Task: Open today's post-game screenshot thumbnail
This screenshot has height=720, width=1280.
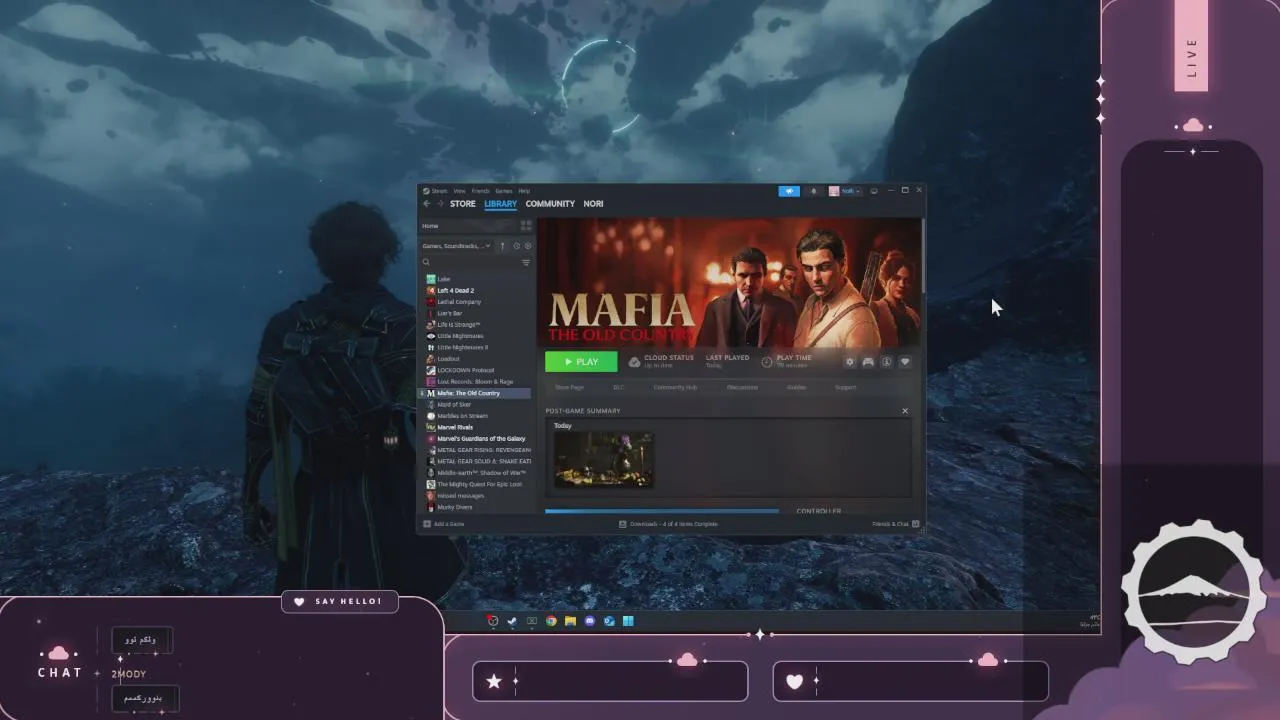Action: [x=604, y=460]
